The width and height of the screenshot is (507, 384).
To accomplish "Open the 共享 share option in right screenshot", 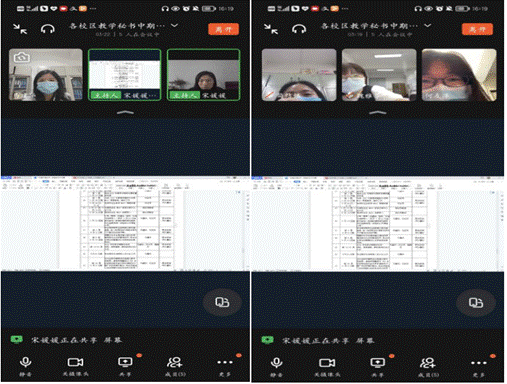I will coord(377,367).
